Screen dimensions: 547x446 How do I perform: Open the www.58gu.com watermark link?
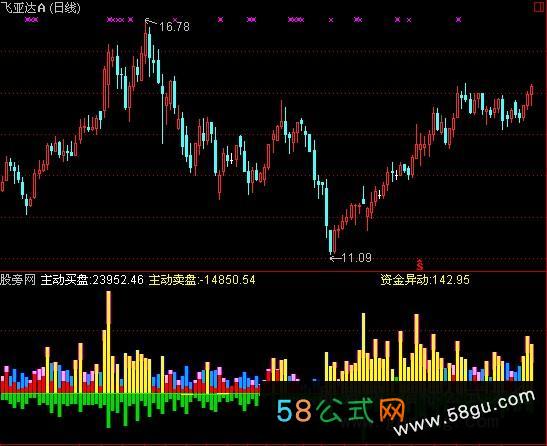click(465, 412)
